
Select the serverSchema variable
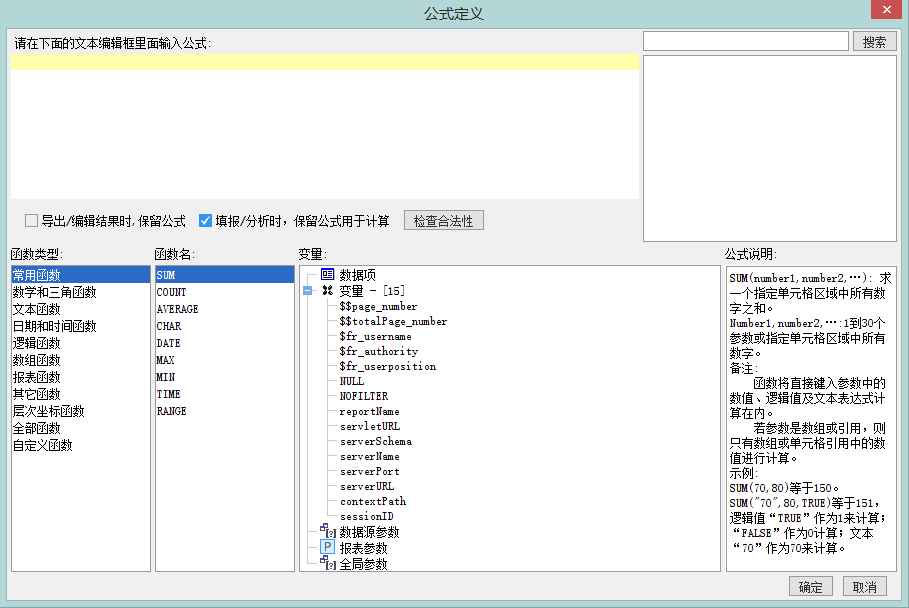tap(376, 441)
